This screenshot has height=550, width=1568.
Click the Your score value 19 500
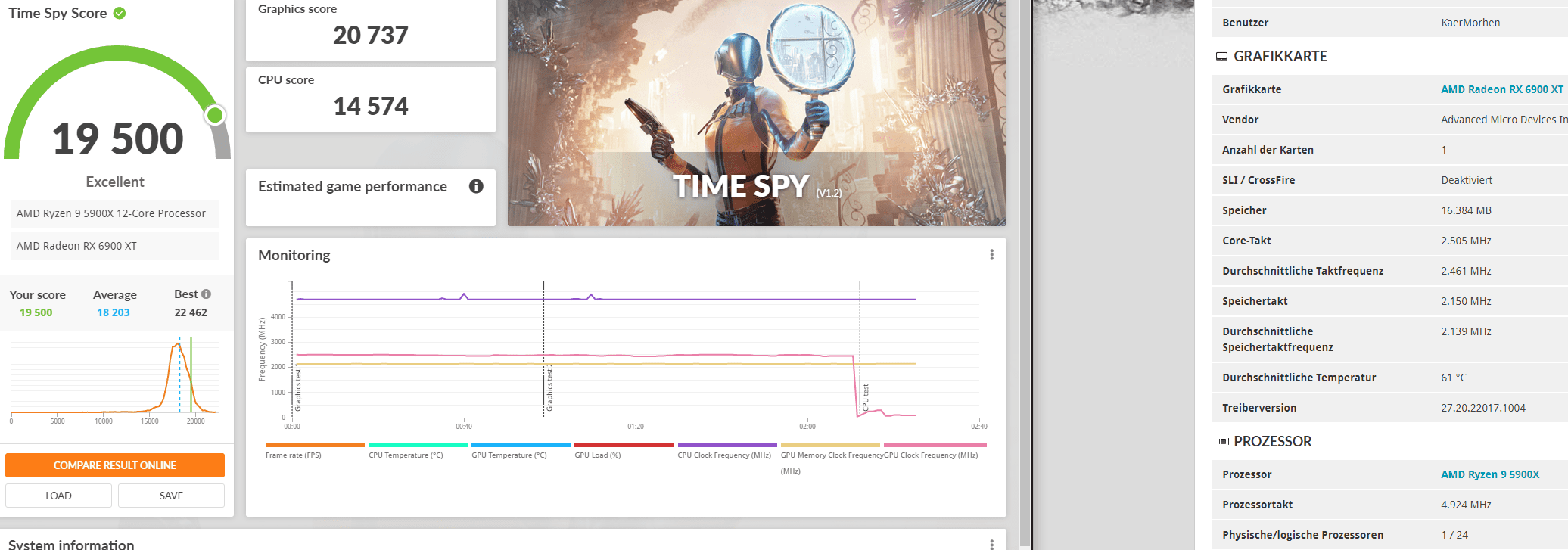36,312
